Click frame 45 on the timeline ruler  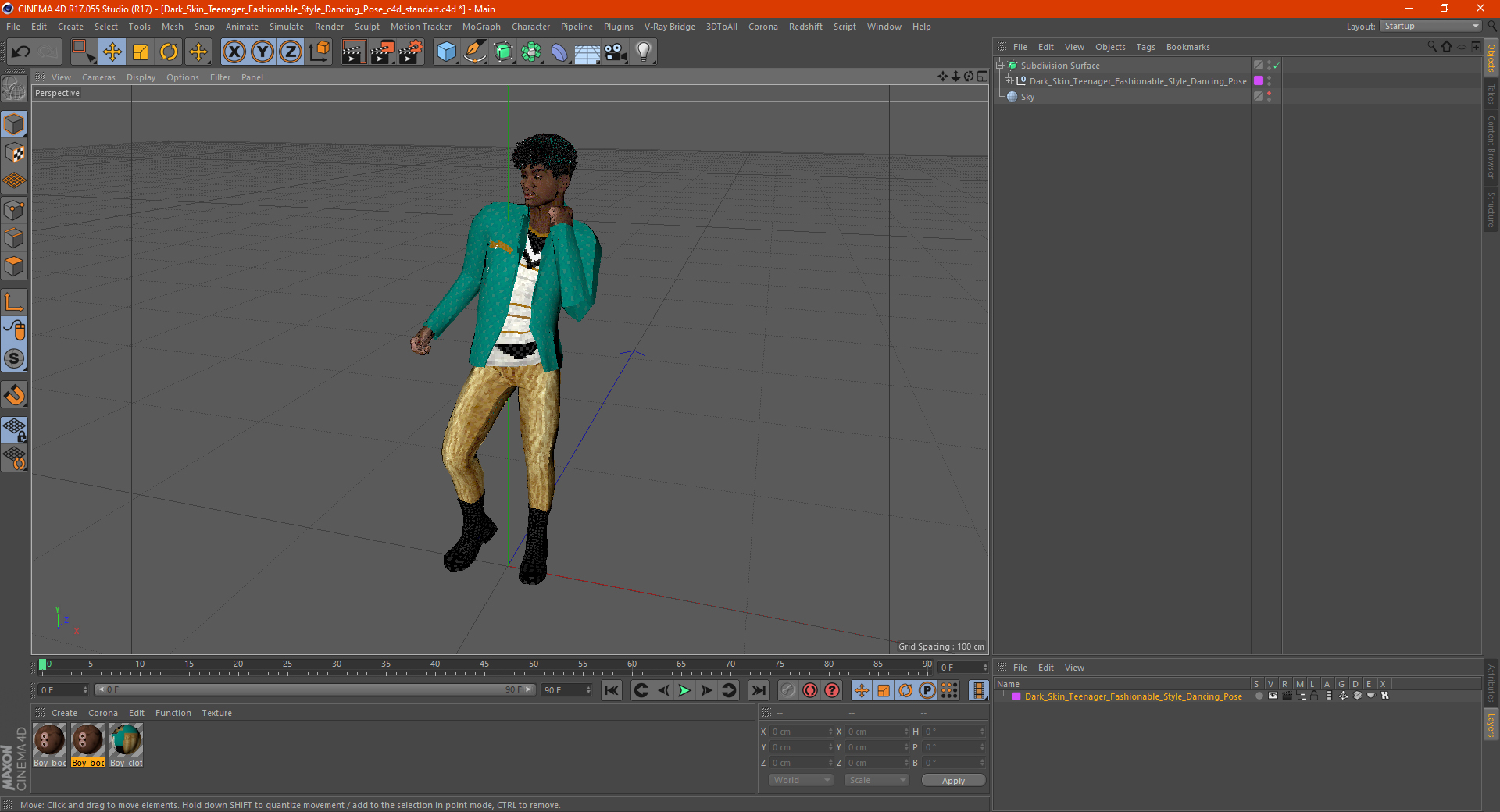click(484, 666)
